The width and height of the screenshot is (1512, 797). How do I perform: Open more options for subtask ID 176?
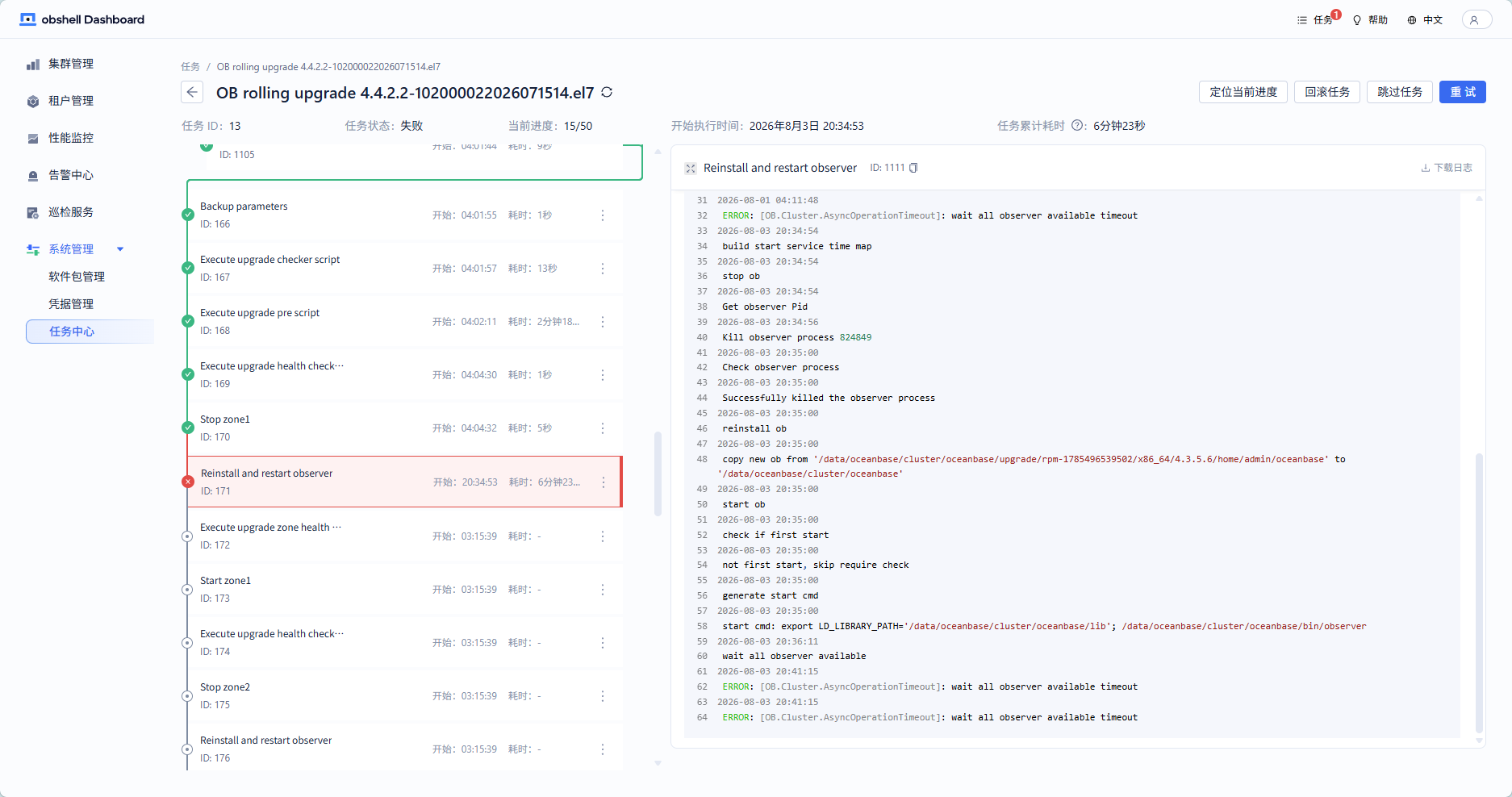click(603, 749)
